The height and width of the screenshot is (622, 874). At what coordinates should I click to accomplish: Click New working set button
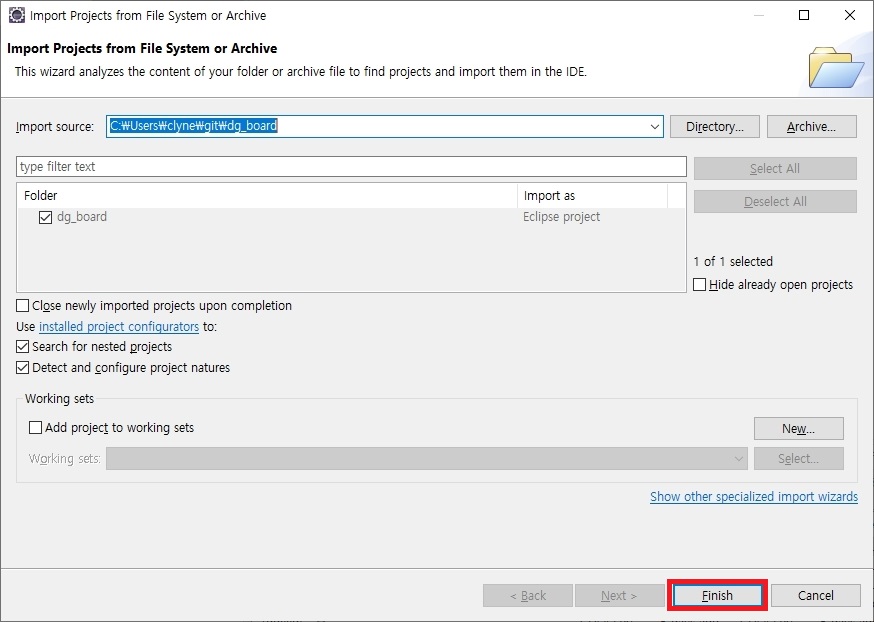798,428
